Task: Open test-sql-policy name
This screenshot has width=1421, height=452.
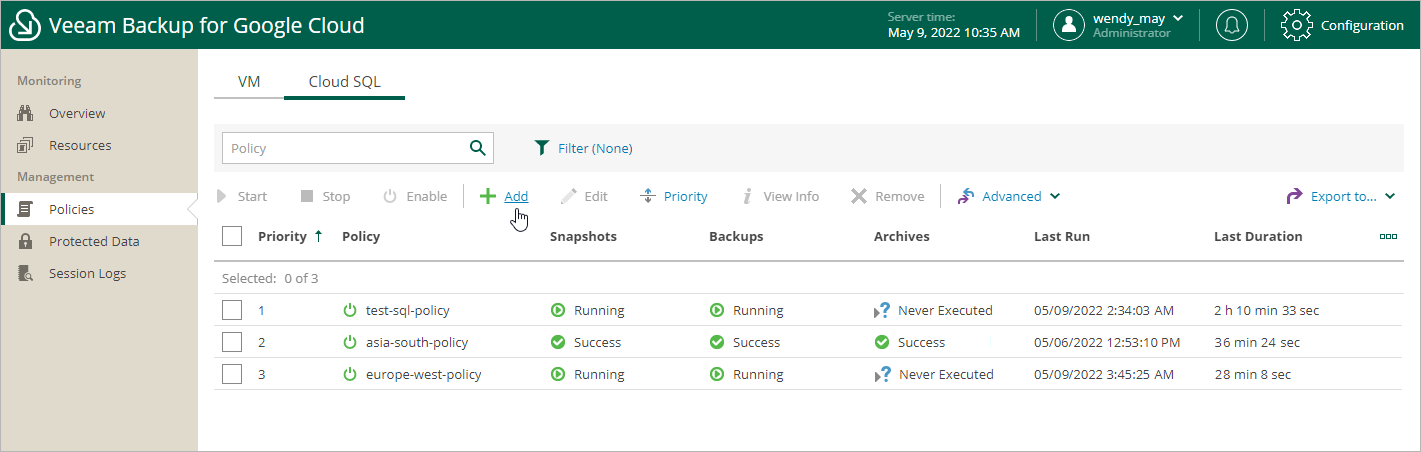Action: [408, 311]
